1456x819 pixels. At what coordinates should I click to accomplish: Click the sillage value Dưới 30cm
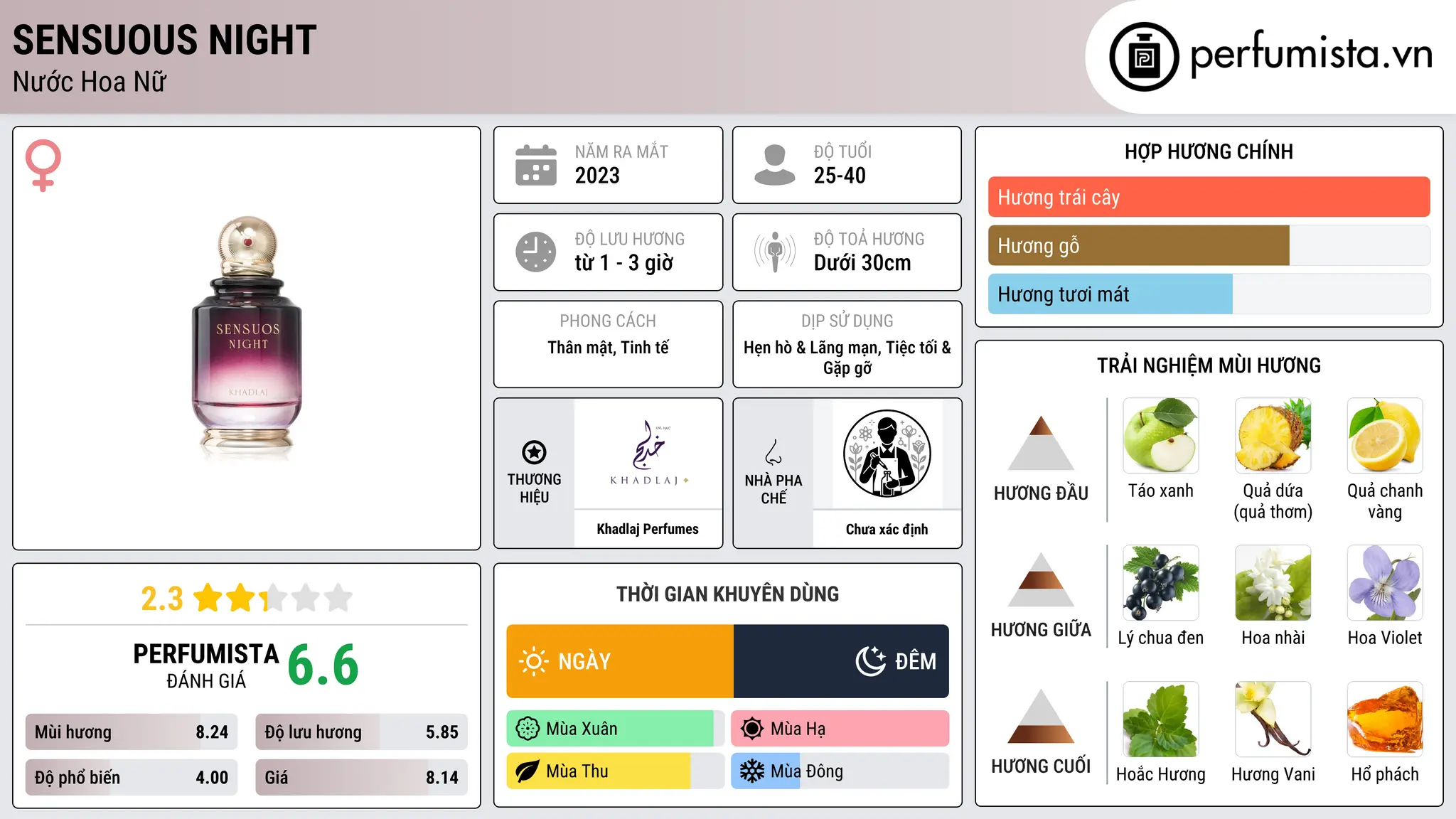pos(862,263)
